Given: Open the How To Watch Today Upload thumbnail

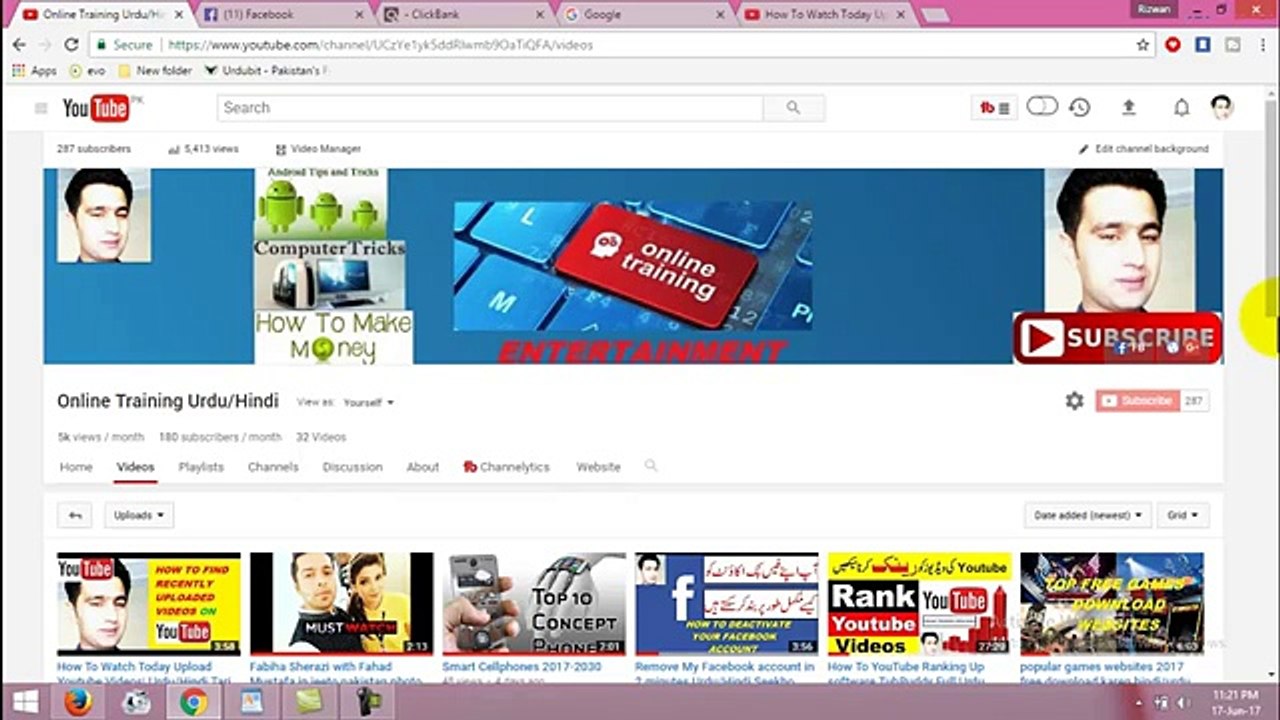Looking at the screenshot, I should [x=148, y=604].
